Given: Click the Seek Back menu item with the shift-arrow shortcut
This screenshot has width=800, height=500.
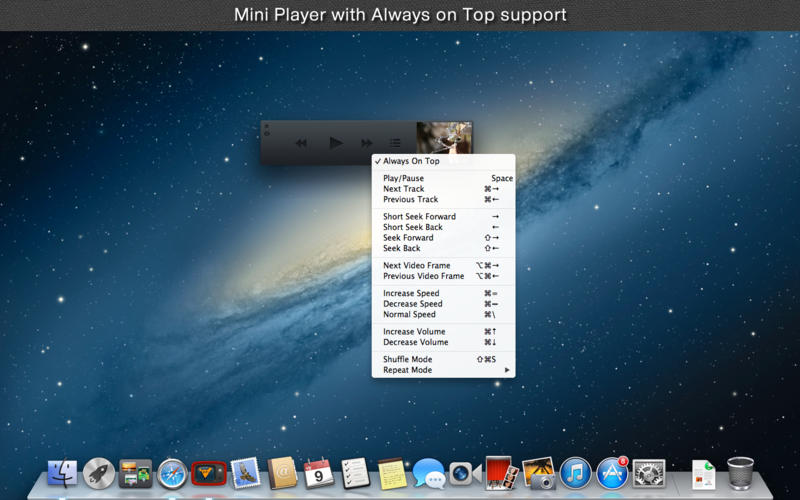Looking at the screenshot, I should (443, 248).
